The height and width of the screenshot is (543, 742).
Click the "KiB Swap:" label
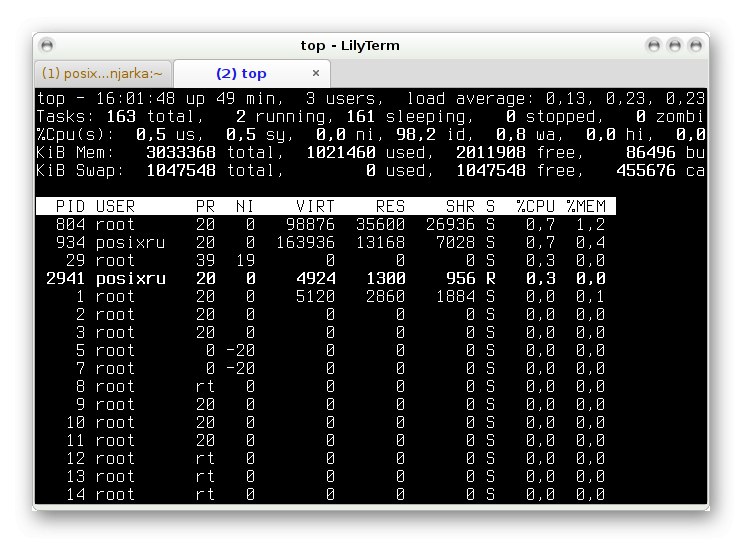[x=80, y=170]
